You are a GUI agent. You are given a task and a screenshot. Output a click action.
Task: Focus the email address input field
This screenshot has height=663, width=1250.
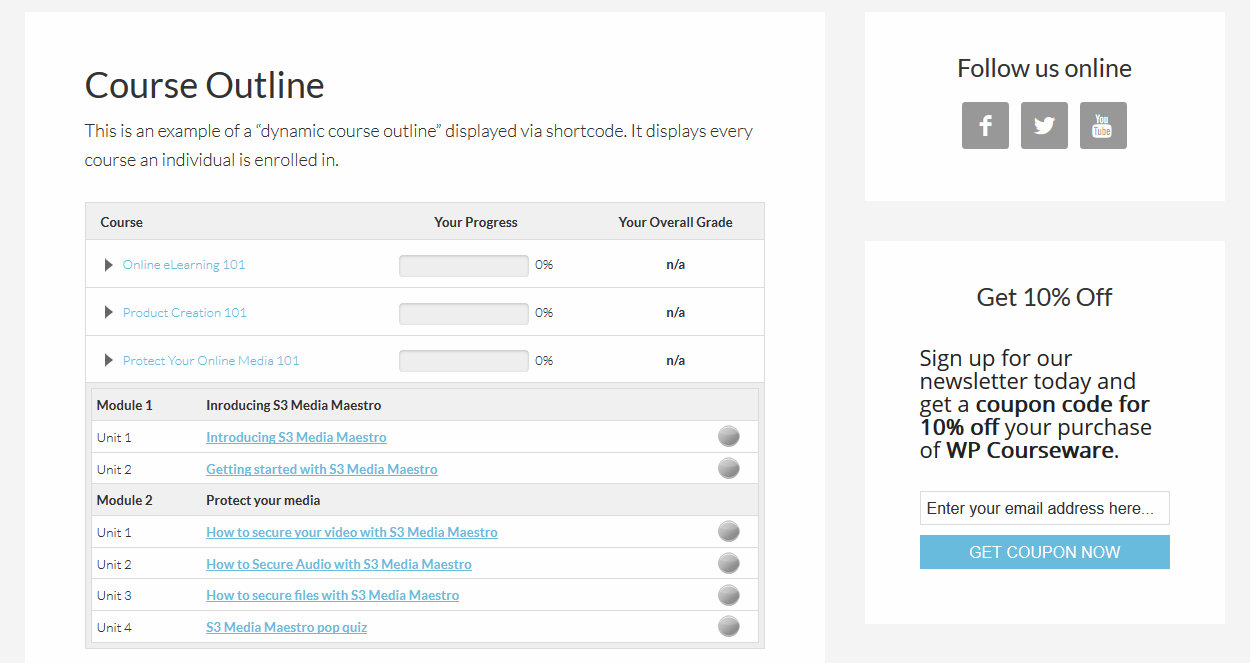coord(1045,508)
